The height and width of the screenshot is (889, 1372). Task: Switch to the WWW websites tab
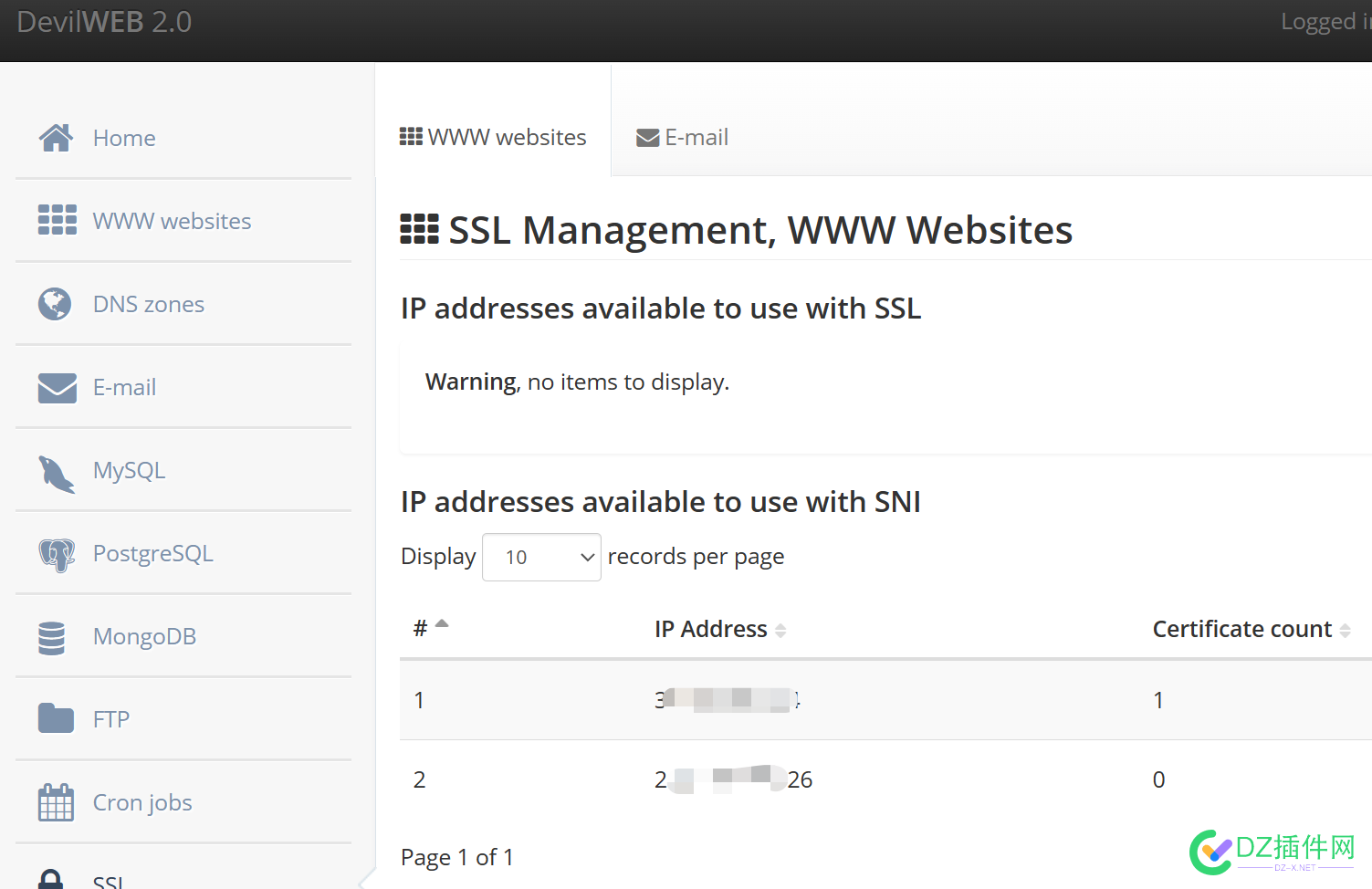click(x=493, y=137)
